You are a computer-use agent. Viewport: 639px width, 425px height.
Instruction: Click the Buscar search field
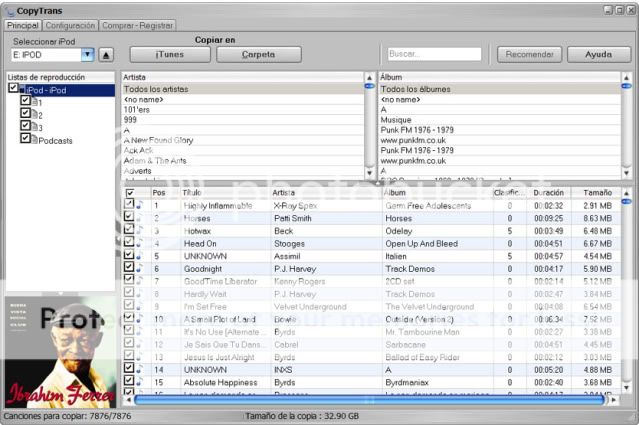click(x=434, y=54)
